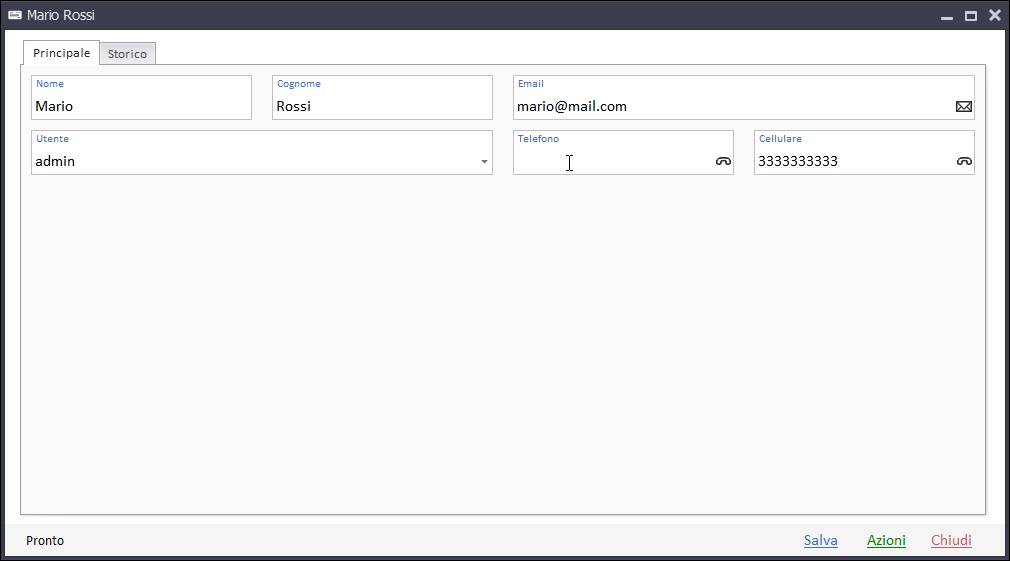1010x561 pixels.
Task: Click into the Cognome field containing Rossi
Action: pos(380,106)
